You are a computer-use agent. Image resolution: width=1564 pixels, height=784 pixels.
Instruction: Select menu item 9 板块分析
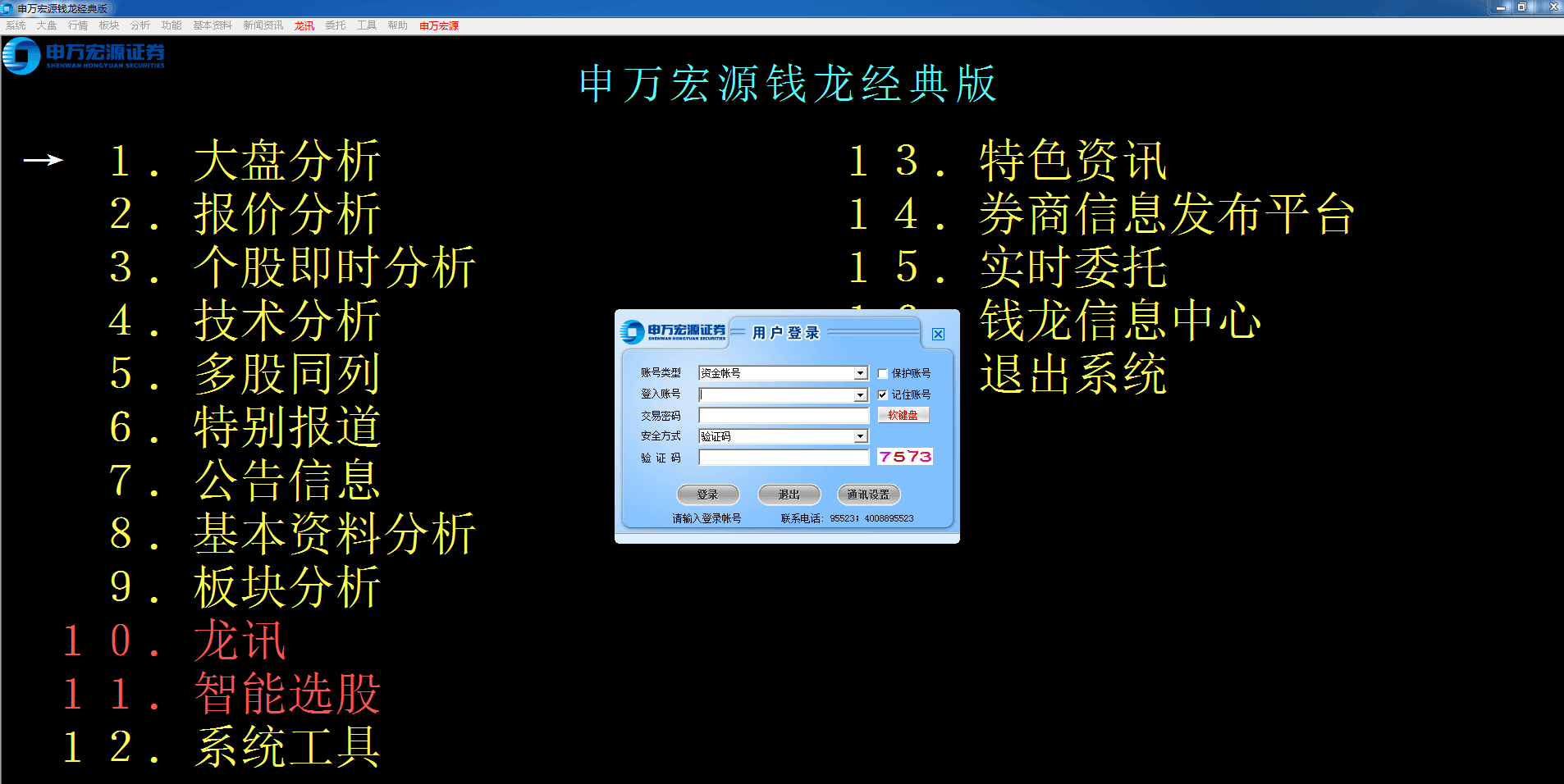point(245,586)
